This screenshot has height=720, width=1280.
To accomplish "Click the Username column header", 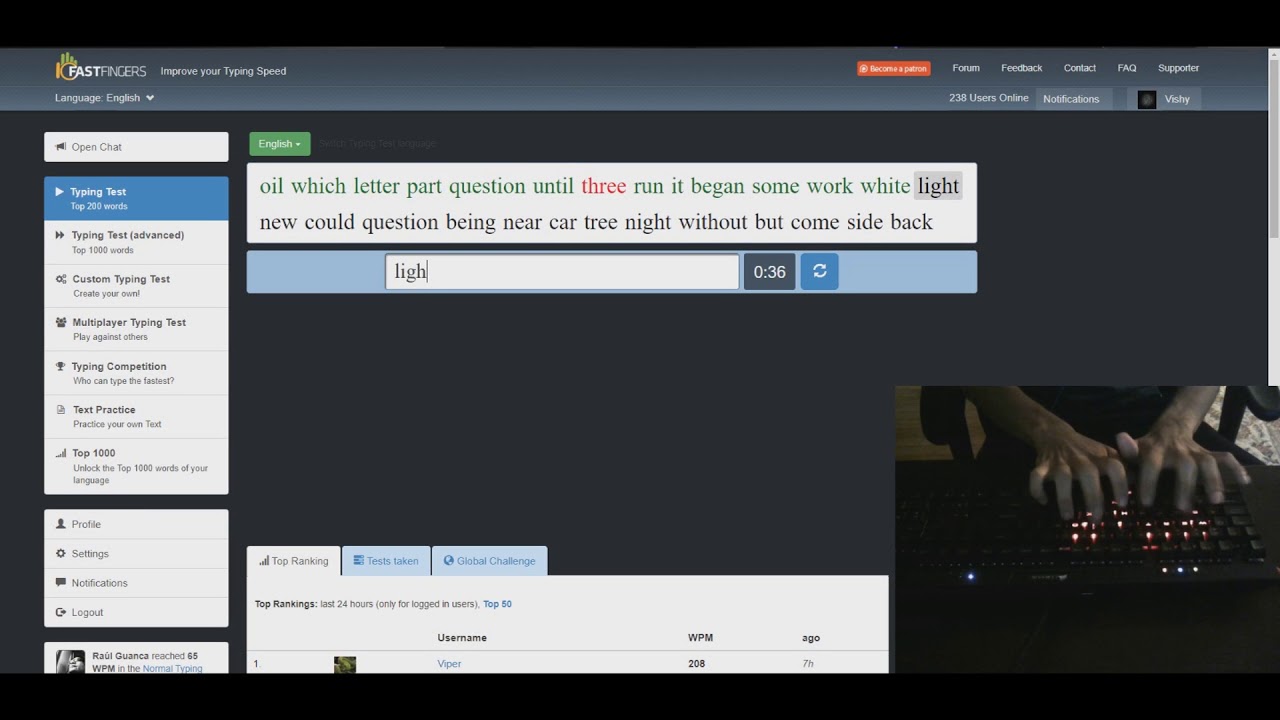I will tap(462, 638).
